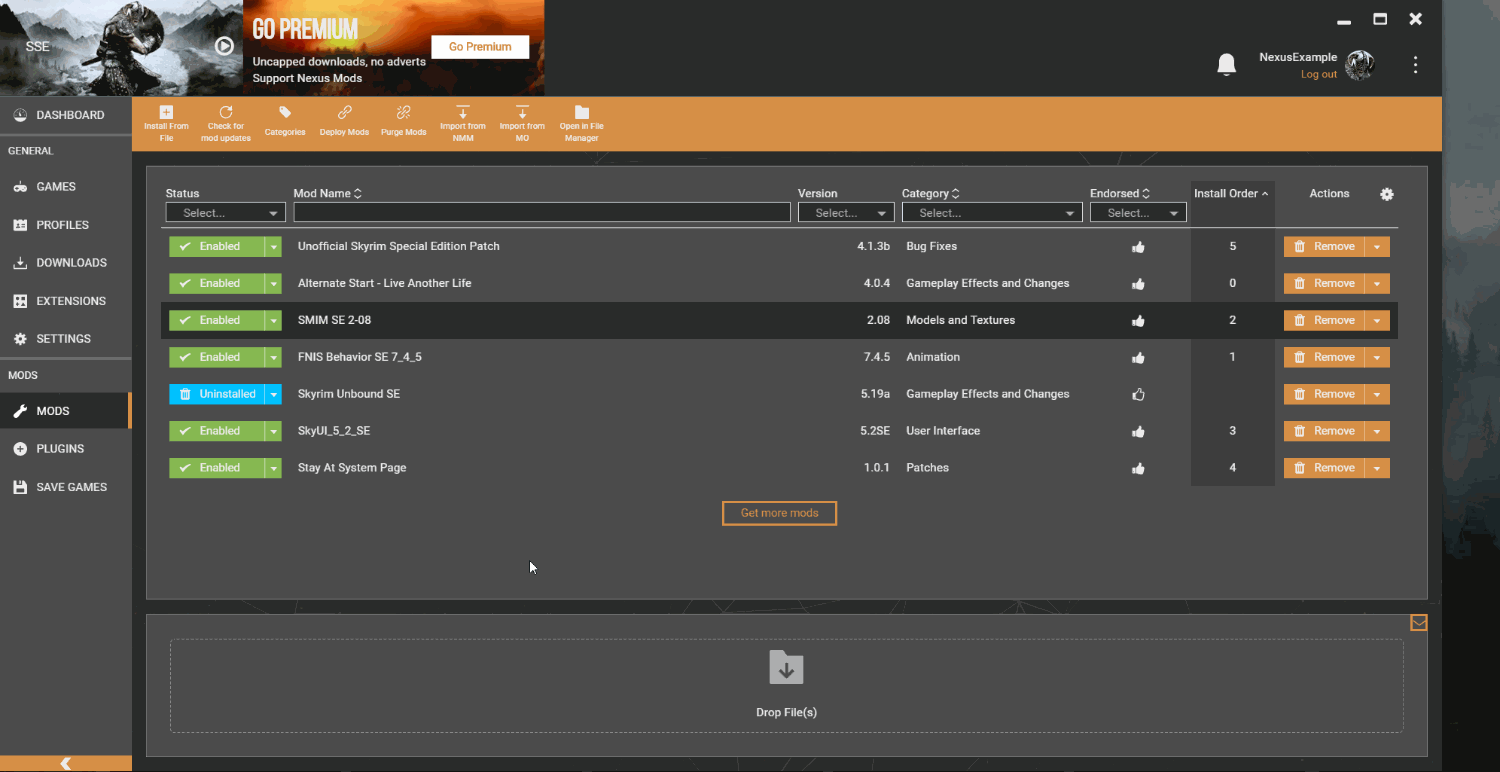Click Install From File toolbar icon
The width and height of the screenshot is (1500, 772).
point(166,113)
